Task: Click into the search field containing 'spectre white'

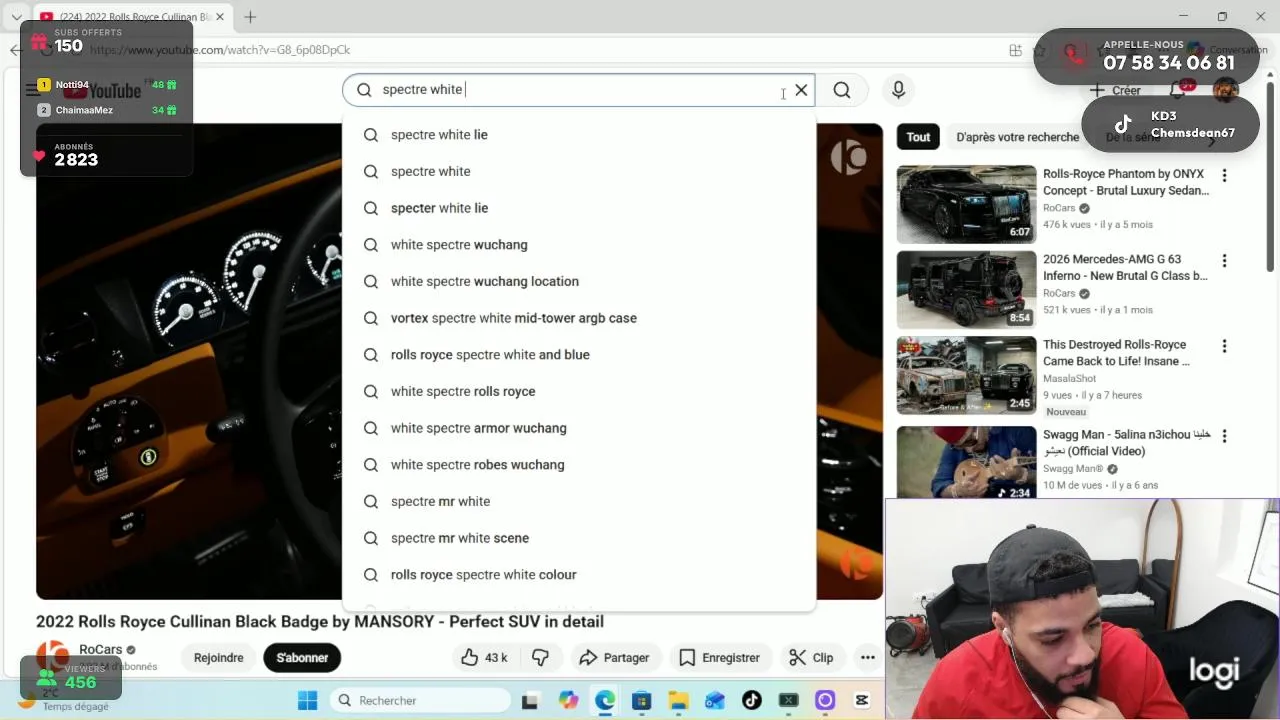Action: coord(580,90)
